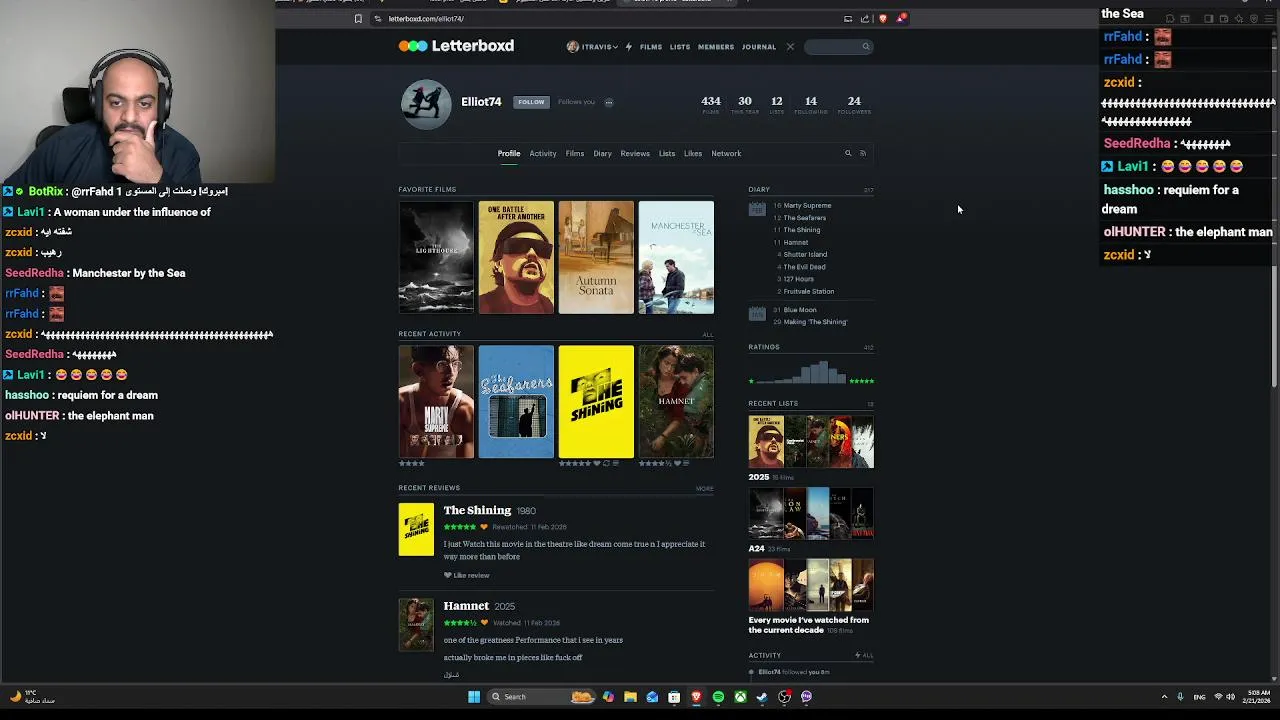The height and width of the screenshot is (720, 1280).
Task: Open Shutter Island diary entry
Action: tap(805, 255)
